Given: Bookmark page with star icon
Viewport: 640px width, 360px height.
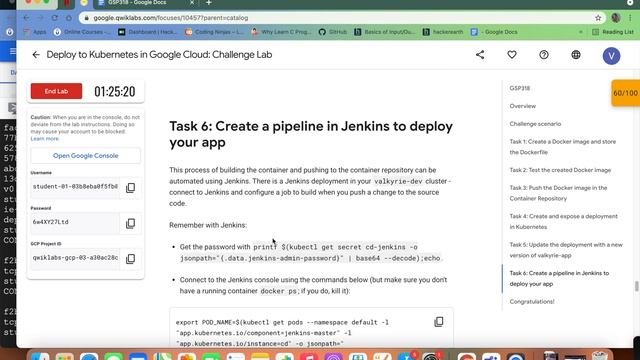Looking at the screenshot, I should (x=598, y=18).
